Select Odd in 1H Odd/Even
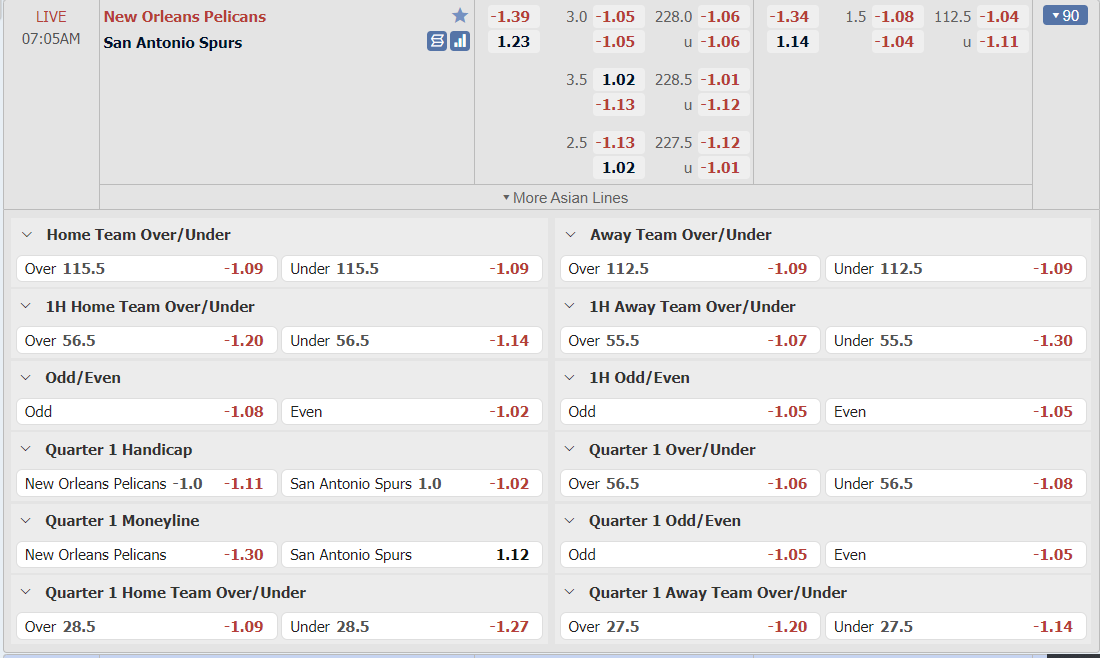Viewport: 1100px width, 658px height. [x=690, y=412]
